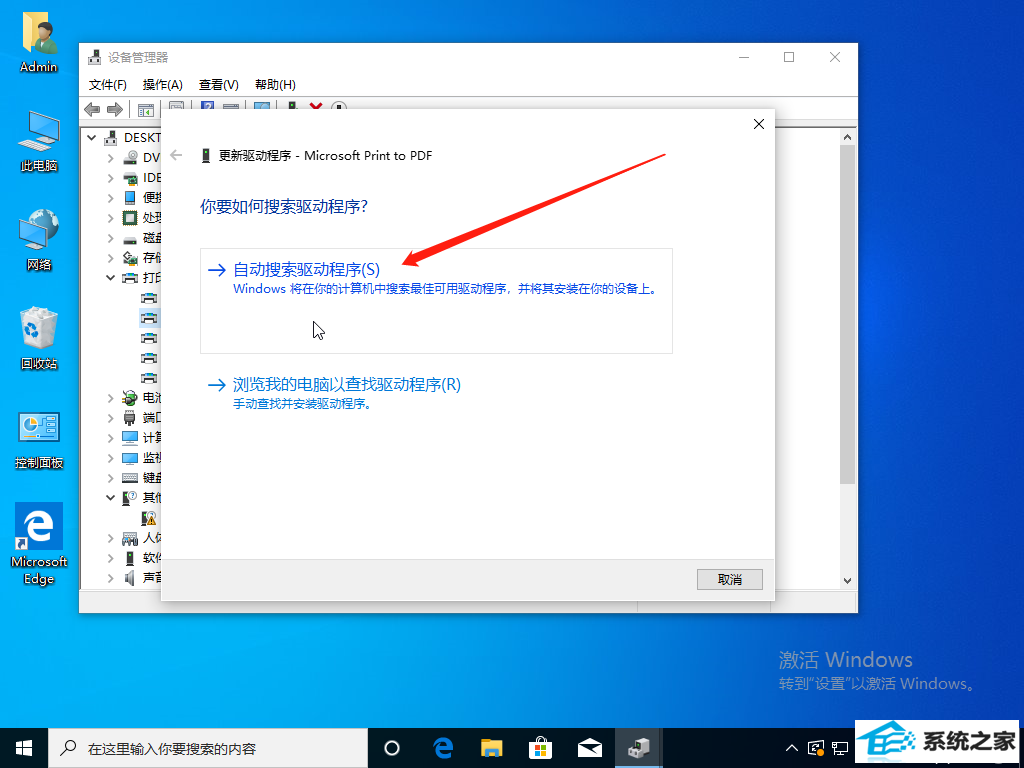The width and height of the screenshot is (1024, 768).
Task: Open the 文件(F) menu
Action: click(x=108, y=85)
